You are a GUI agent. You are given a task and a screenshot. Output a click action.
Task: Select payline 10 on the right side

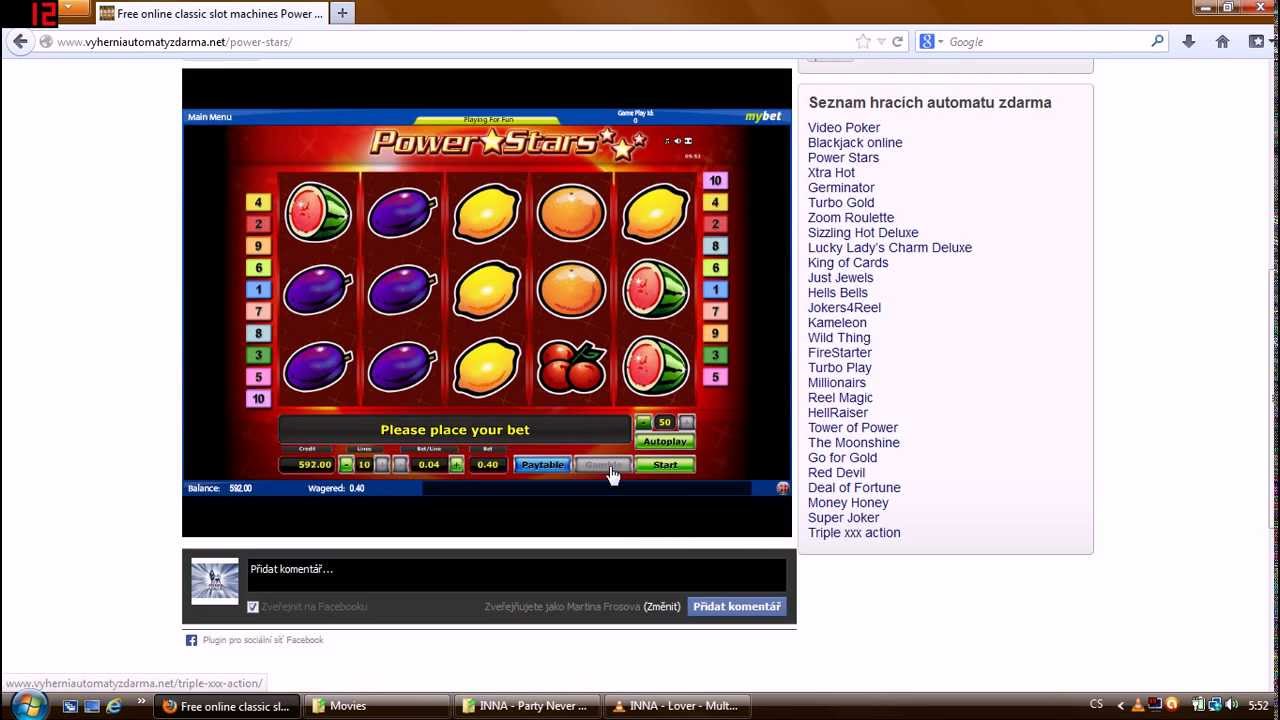click(714, 181)
